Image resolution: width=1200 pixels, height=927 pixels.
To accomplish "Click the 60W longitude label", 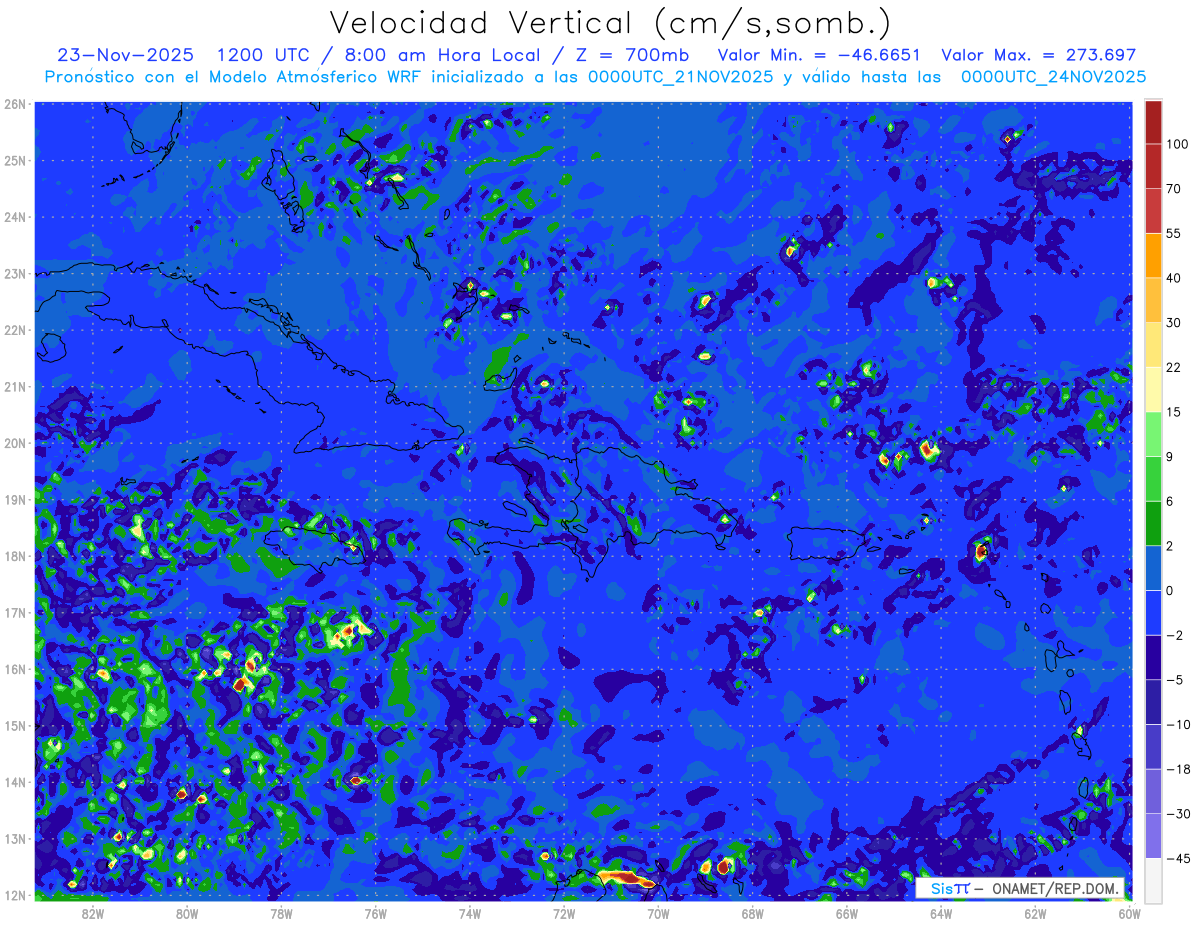I will (1130, 913).
